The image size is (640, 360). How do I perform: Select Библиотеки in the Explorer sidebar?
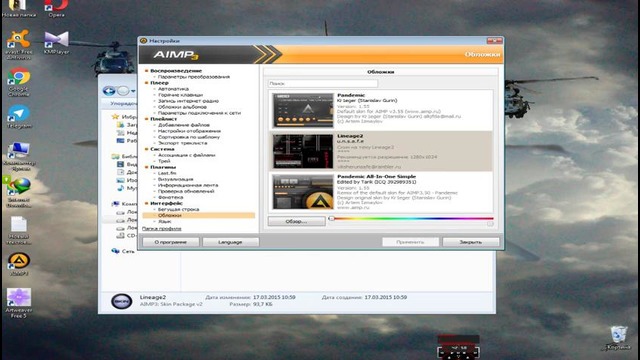[124, 156]
